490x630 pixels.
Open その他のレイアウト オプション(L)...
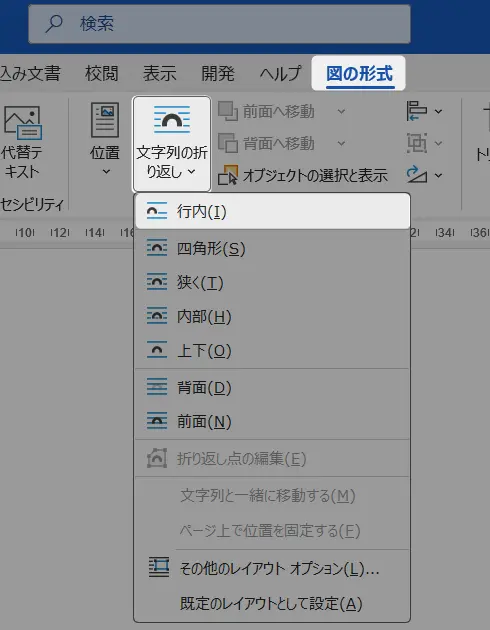point(273,569)
